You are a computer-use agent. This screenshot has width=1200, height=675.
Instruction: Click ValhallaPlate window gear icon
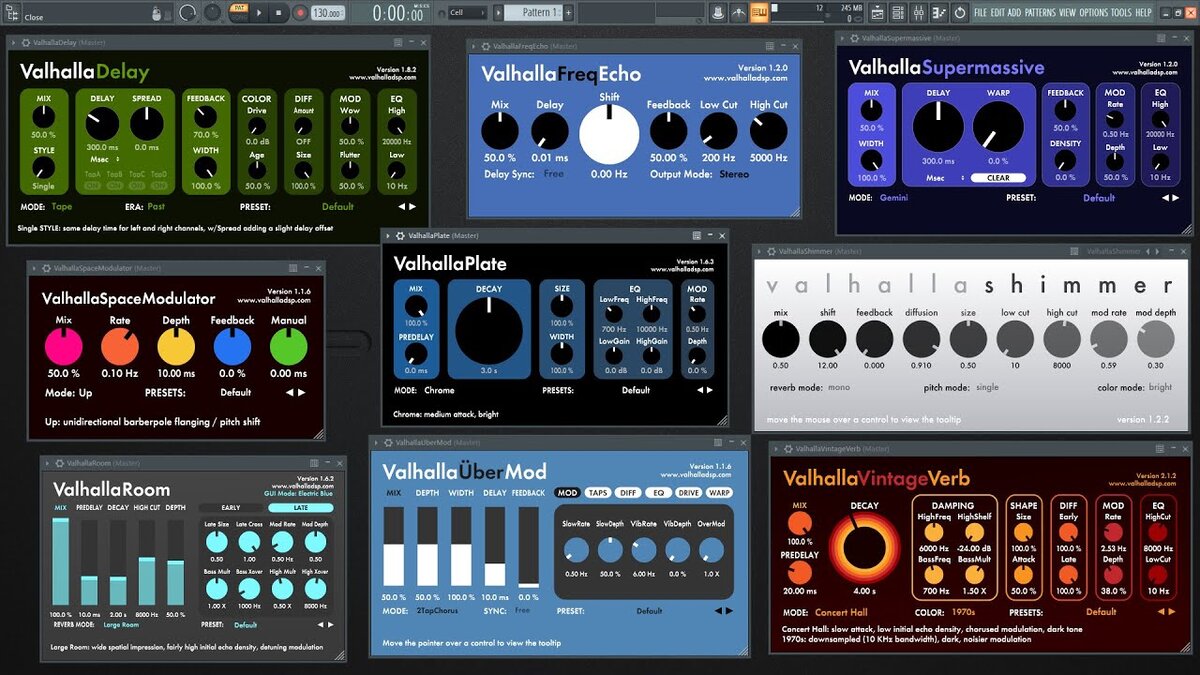[x=400, y=236]
